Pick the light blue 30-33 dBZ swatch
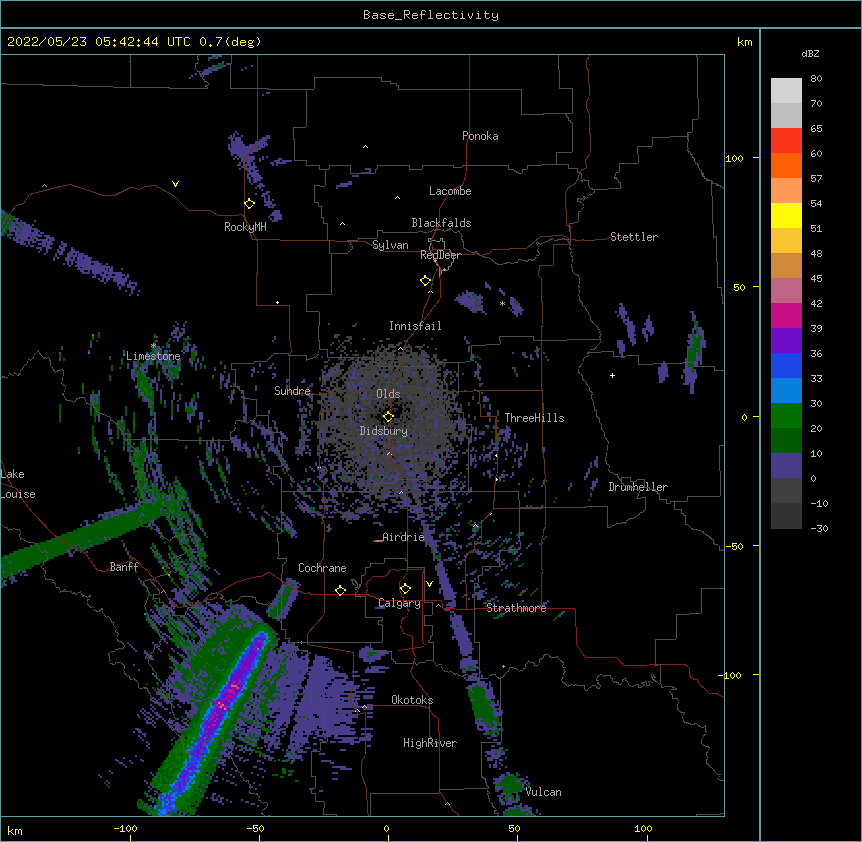The height and width of the screenshot is (842, 862). [786, 390]
